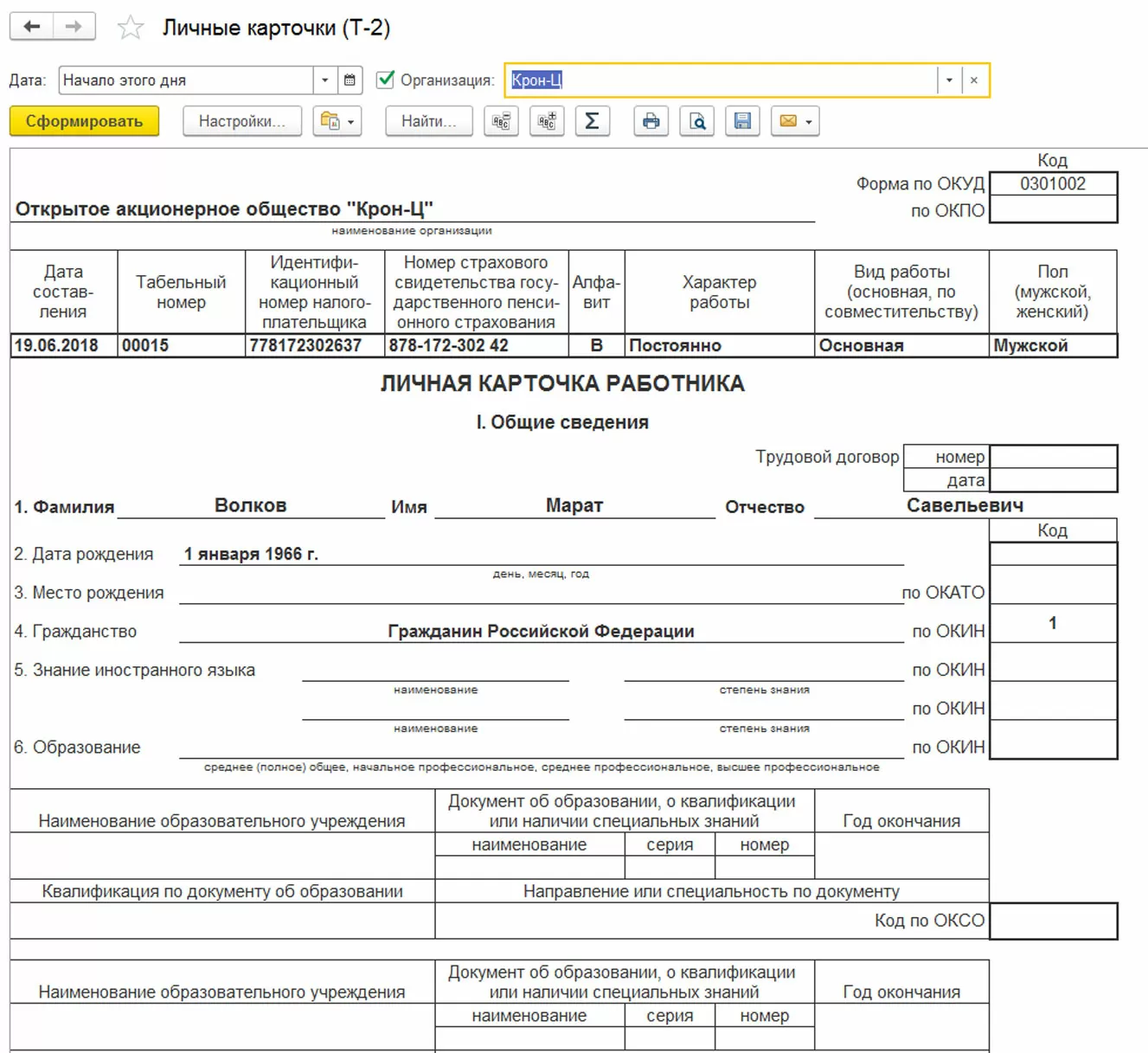The height and width of the screenshot is (1053, 1148).
Task: Save report with floppy disk icon
Action: tap(742, 121)
